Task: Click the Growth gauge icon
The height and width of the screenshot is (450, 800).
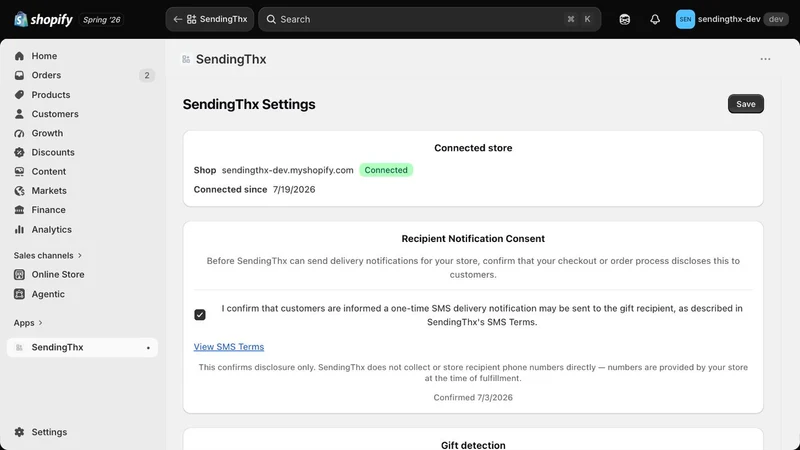Action: click(19, 133)
